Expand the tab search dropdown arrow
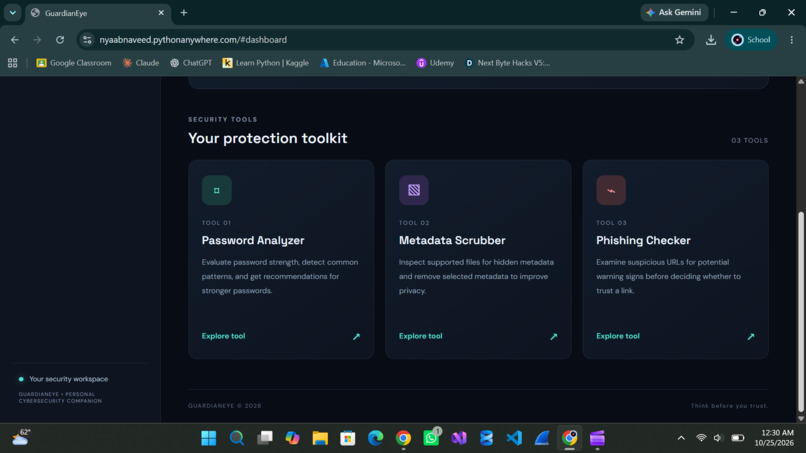This screenshot has height=453, width=806. point(12,12)
